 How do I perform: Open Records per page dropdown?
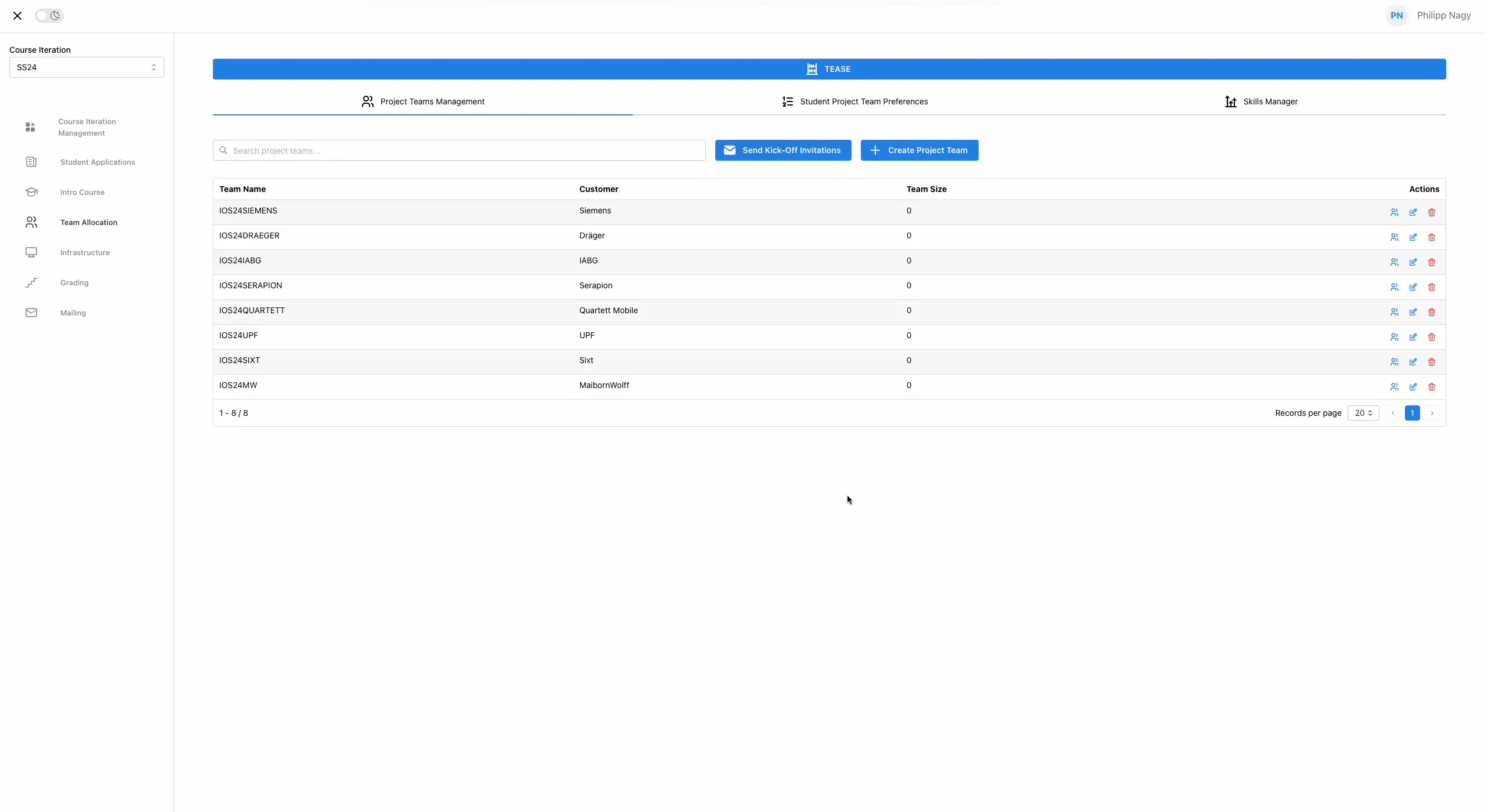(x=1363, y=413)
